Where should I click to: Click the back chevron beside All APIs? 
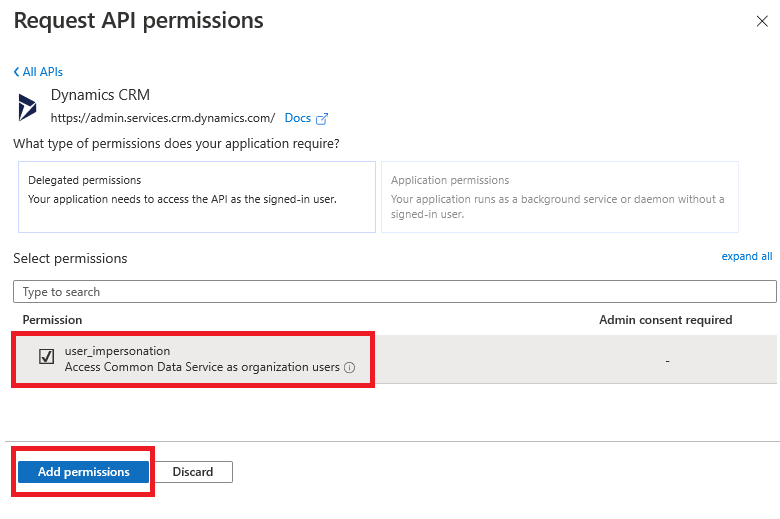point(16,72)
